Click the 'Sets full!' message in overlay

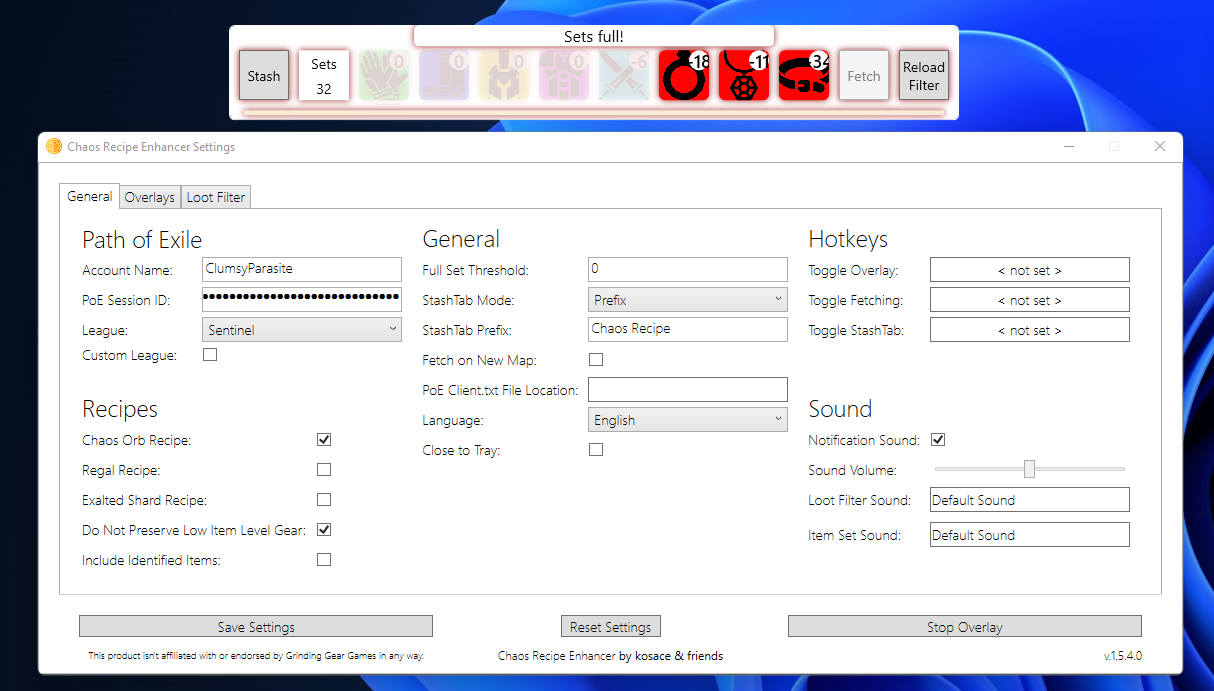tap(594, 36)
